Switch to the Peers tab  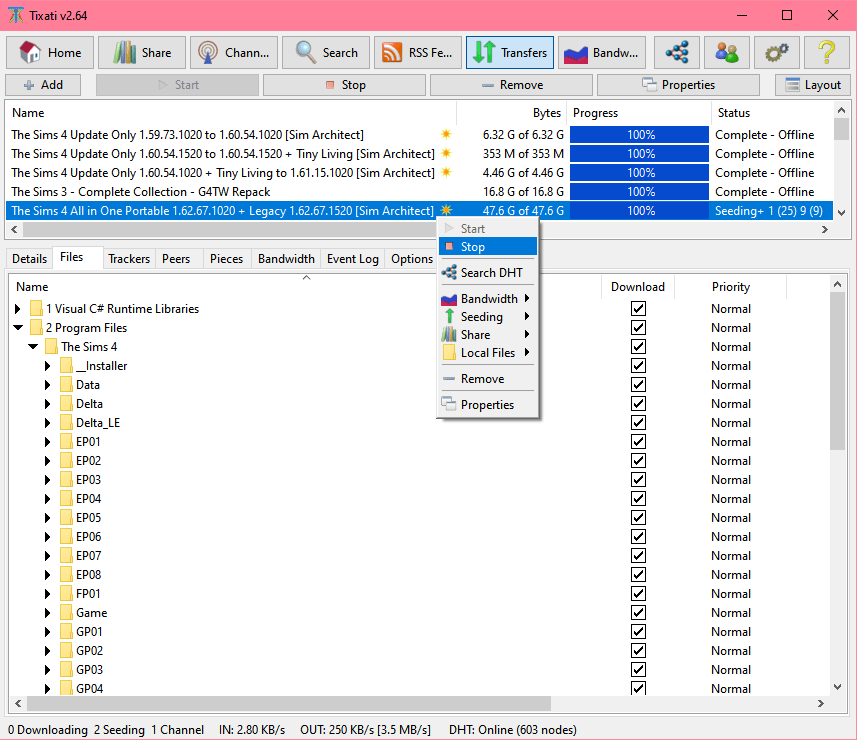click(176, 259)
